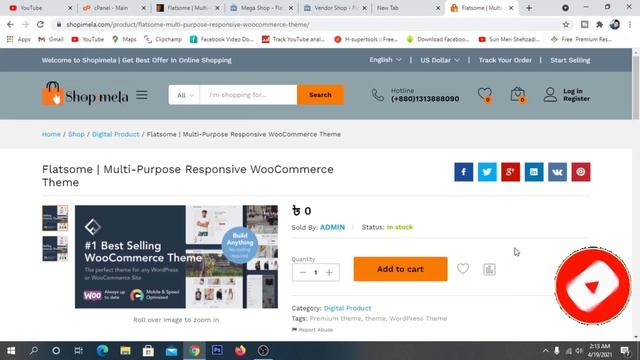The width and height of the screenshot is (640, 360).
Task: Go to Shop breadcrumb
Action: point(76,134)
